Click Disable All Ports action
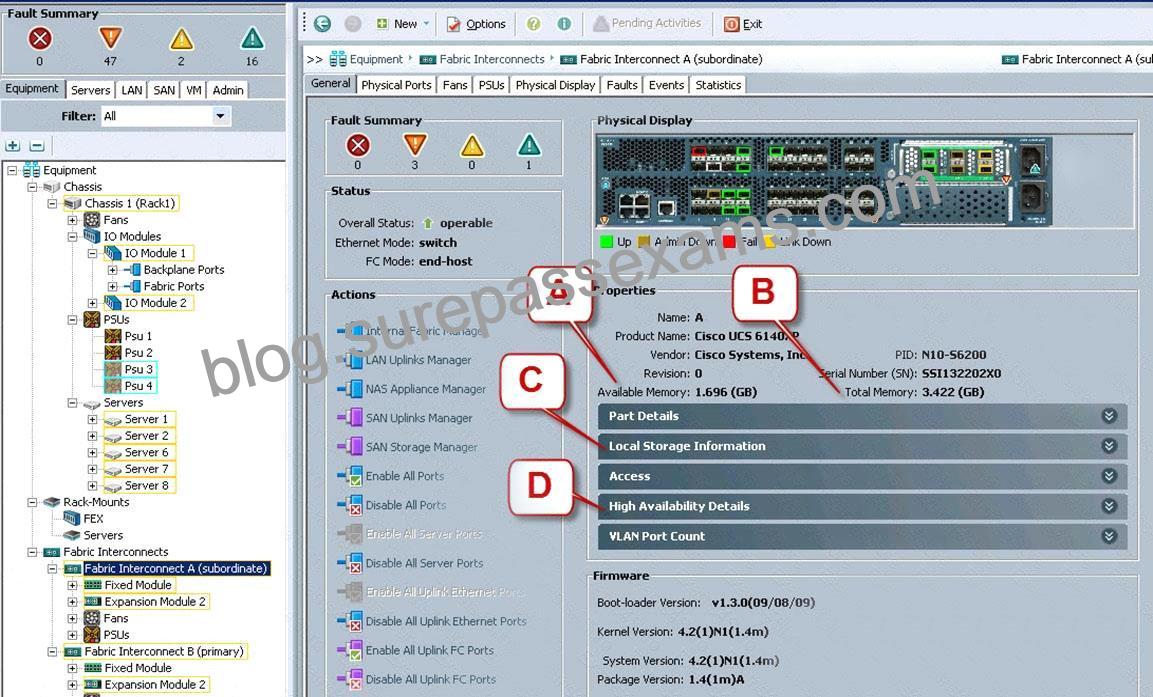This screenshot has height=697, width=1153. coord(406,505)
